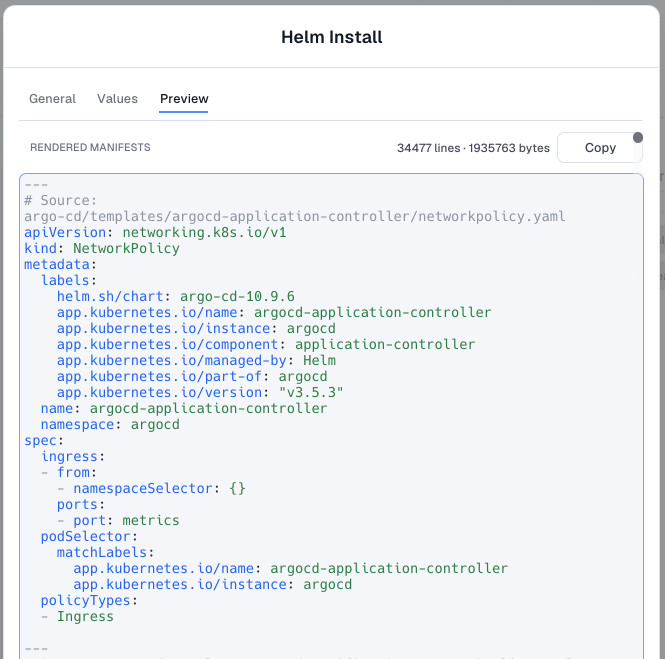665x659 pixels.
Task: Click the 'kind: NetworkPolicy' line
Action: [x=102, y=249]
